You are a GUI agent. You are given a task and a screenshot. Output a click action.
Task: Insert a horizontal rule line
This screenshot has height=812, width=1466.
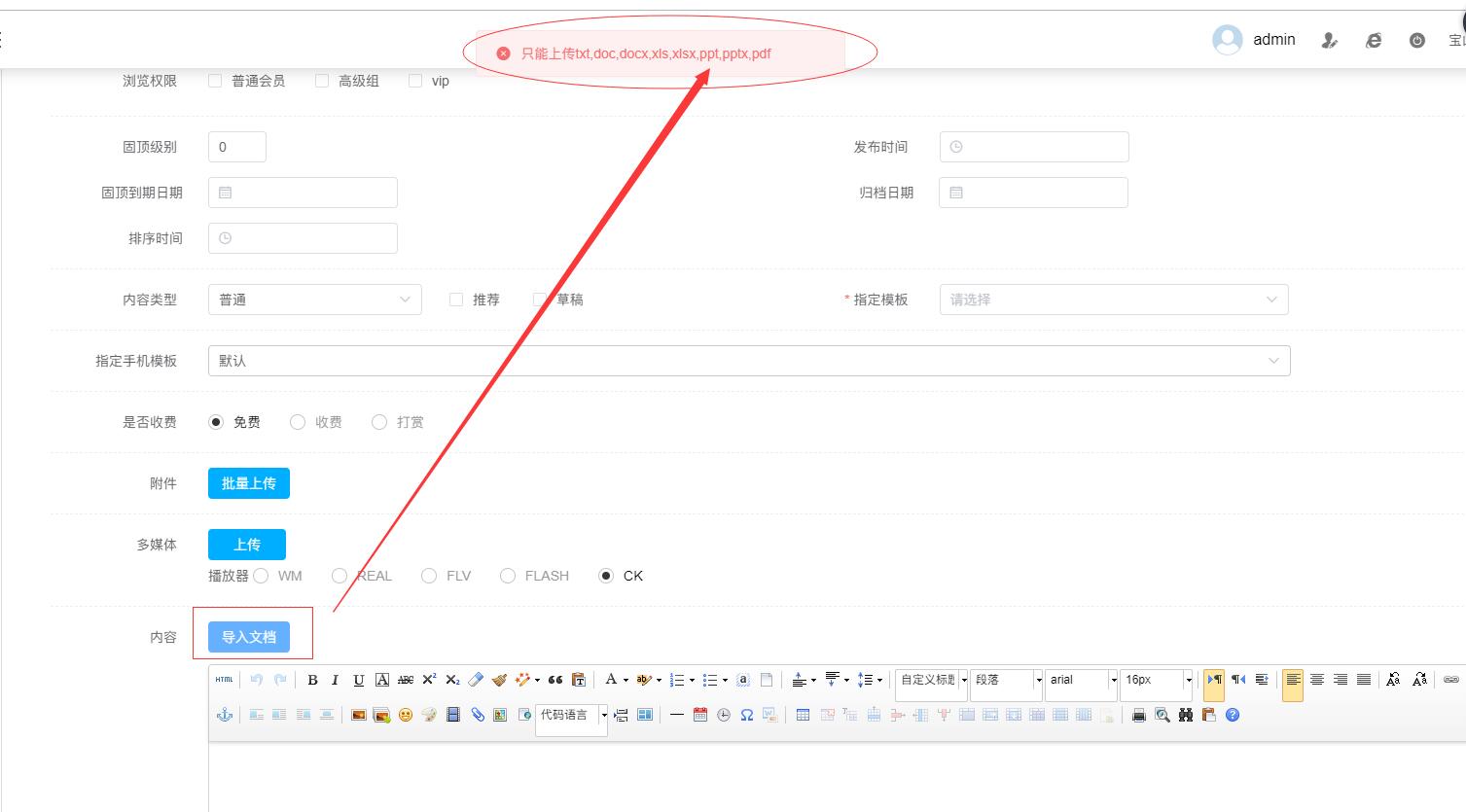point(676,715)
